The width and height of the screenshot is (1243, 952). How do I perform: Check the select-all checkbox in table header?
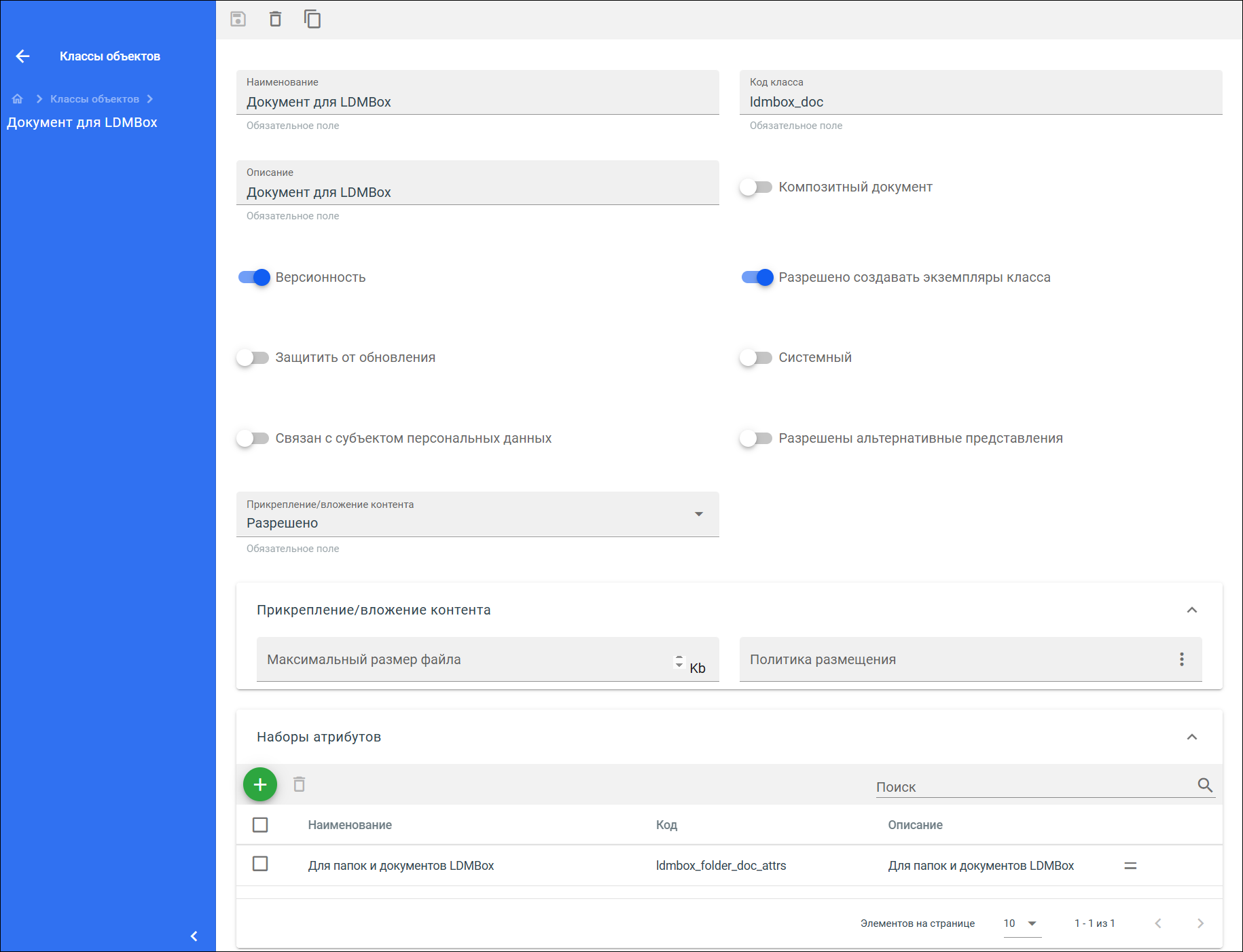point(260,825)
